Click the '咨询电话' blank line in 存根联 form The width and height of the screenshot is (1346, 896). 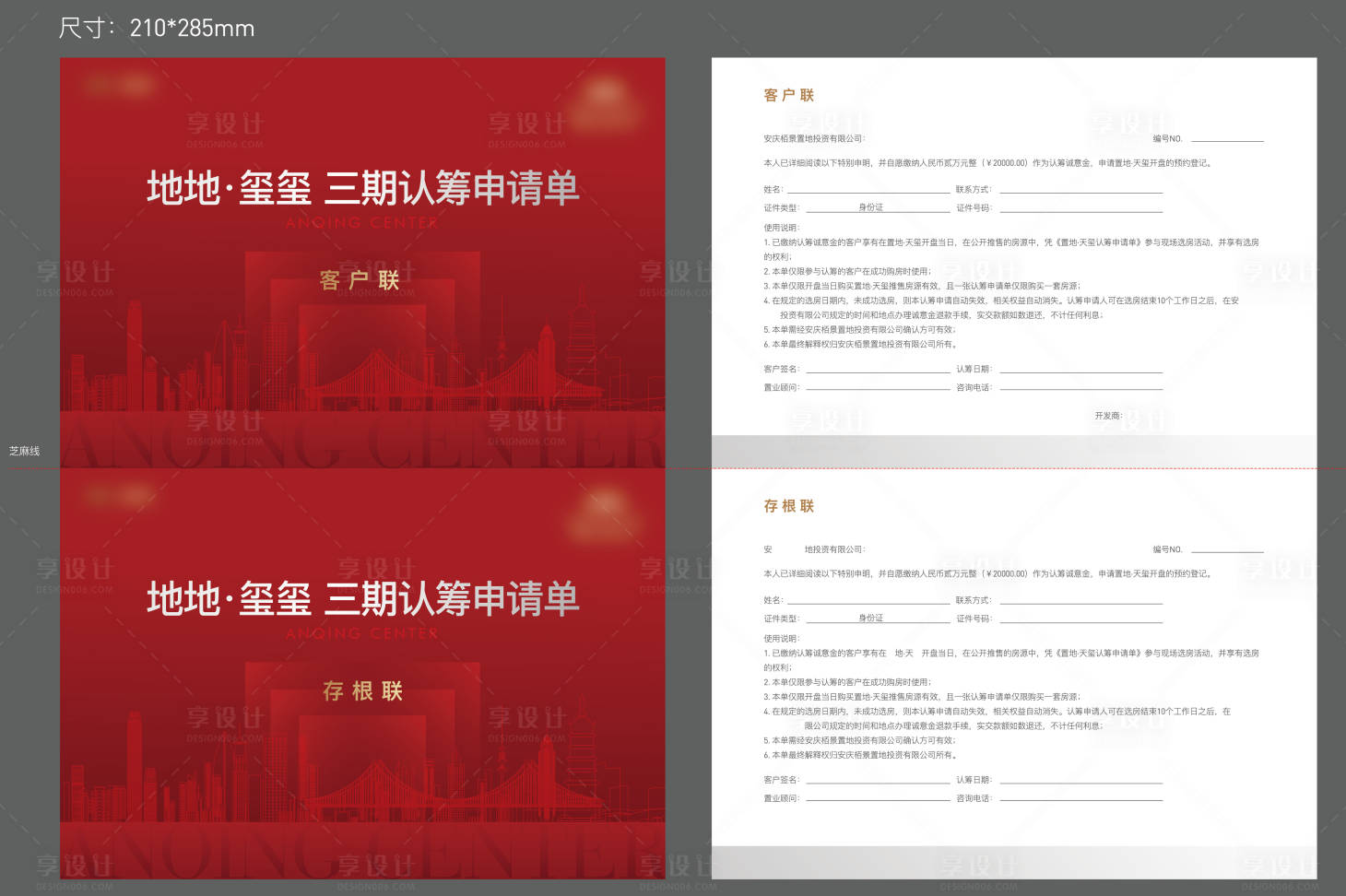pos(1081,801)
